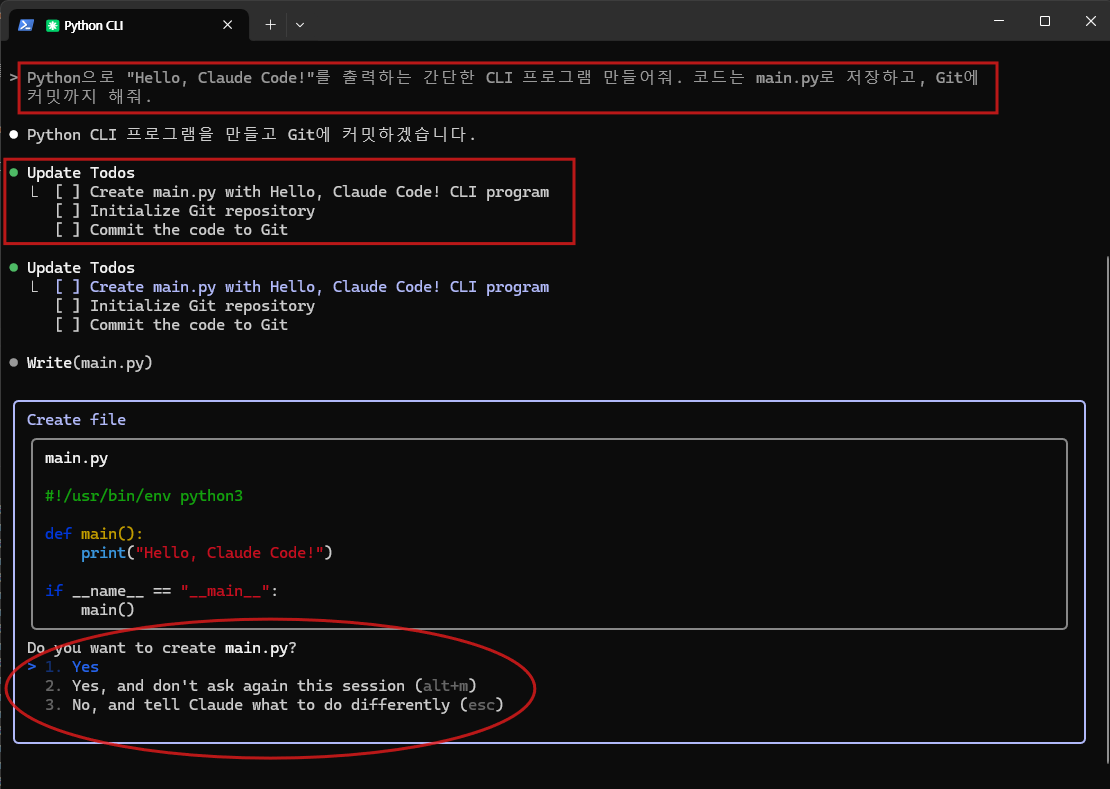
Task: Select the Python CLI tab
Action: [129, 25]
